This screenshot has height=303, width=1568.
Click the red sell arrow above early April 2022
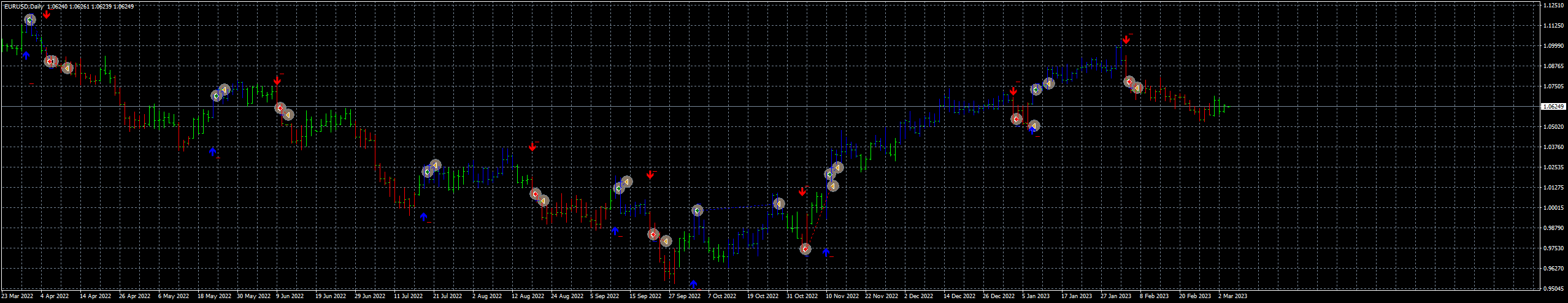(47, 14)
